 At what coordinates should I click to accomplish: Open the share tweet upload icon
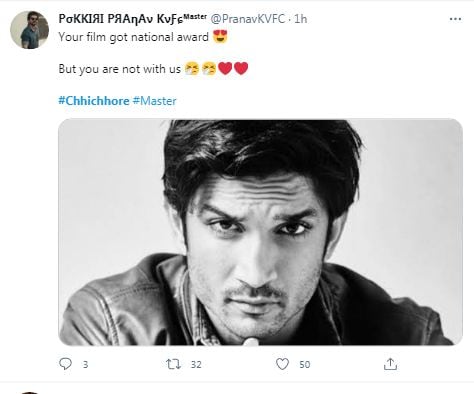click(390, 364)
